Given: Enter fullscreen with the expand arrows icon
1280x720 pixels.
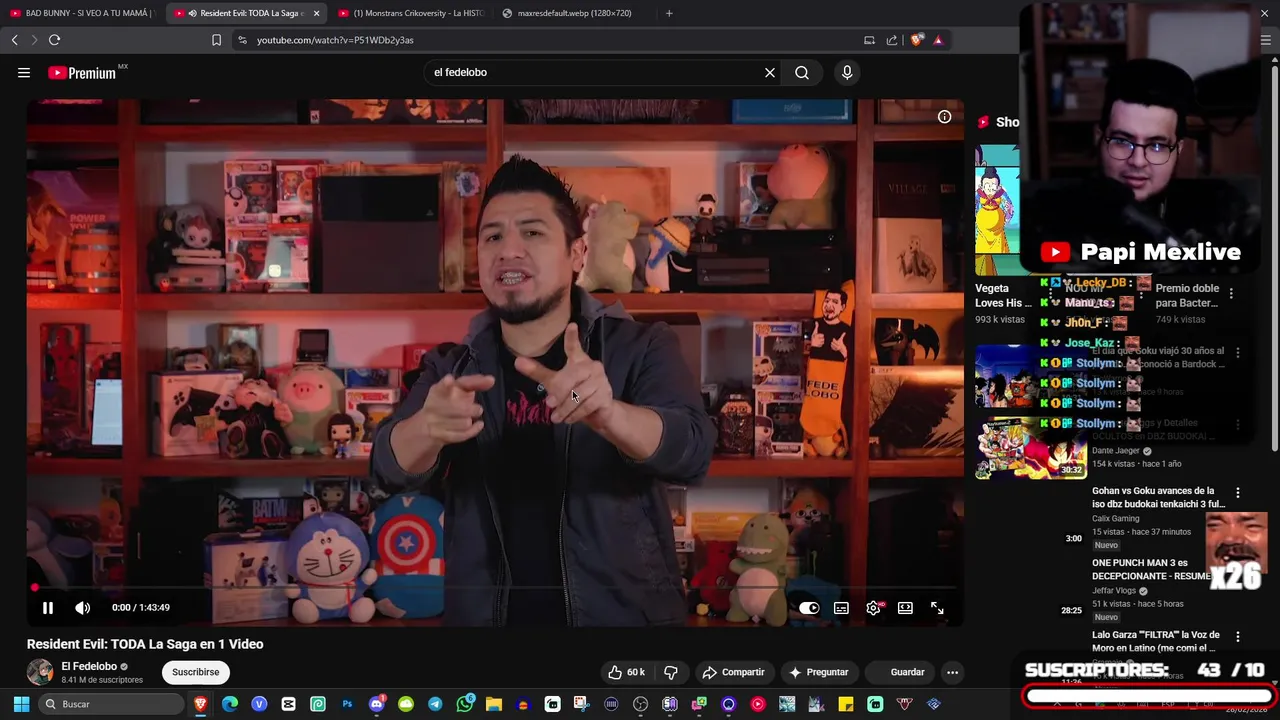Looking at the screenshot, I should pos(937,608).
